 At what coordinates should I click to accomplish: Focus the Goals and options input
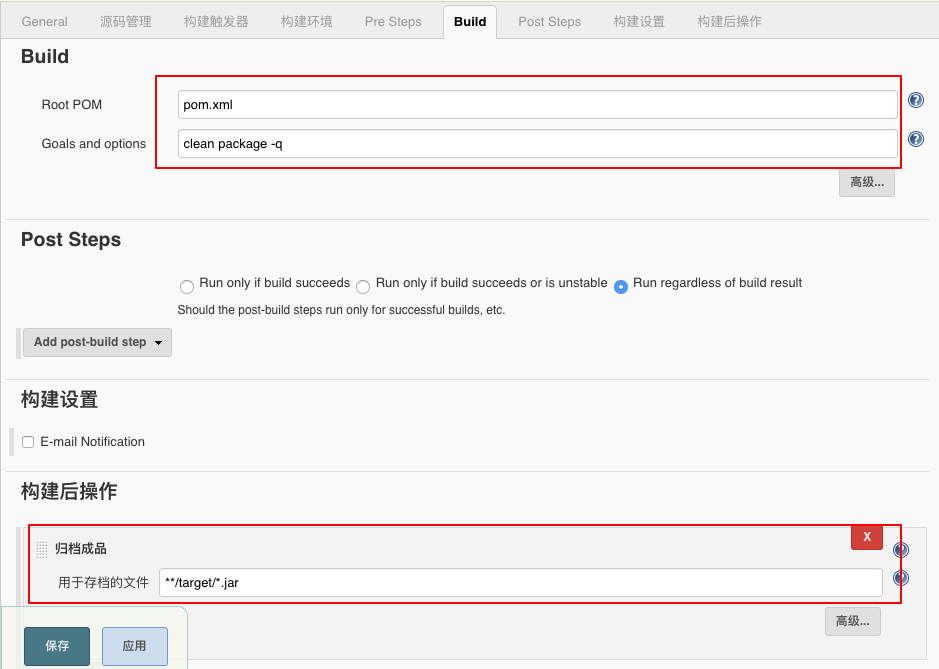tap(537, 144)
